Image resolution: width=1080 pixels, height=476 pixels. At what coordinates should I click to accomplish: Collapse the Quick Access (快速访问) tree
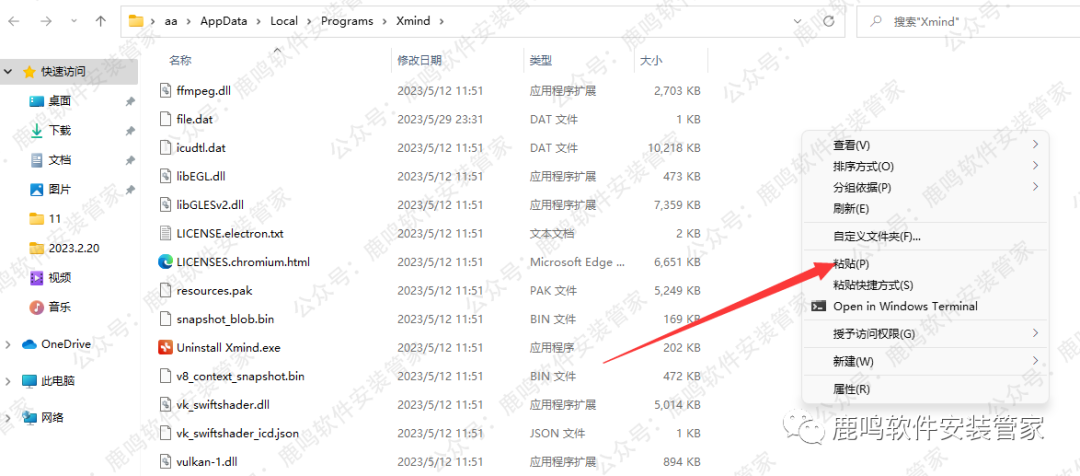coord(9,72)
